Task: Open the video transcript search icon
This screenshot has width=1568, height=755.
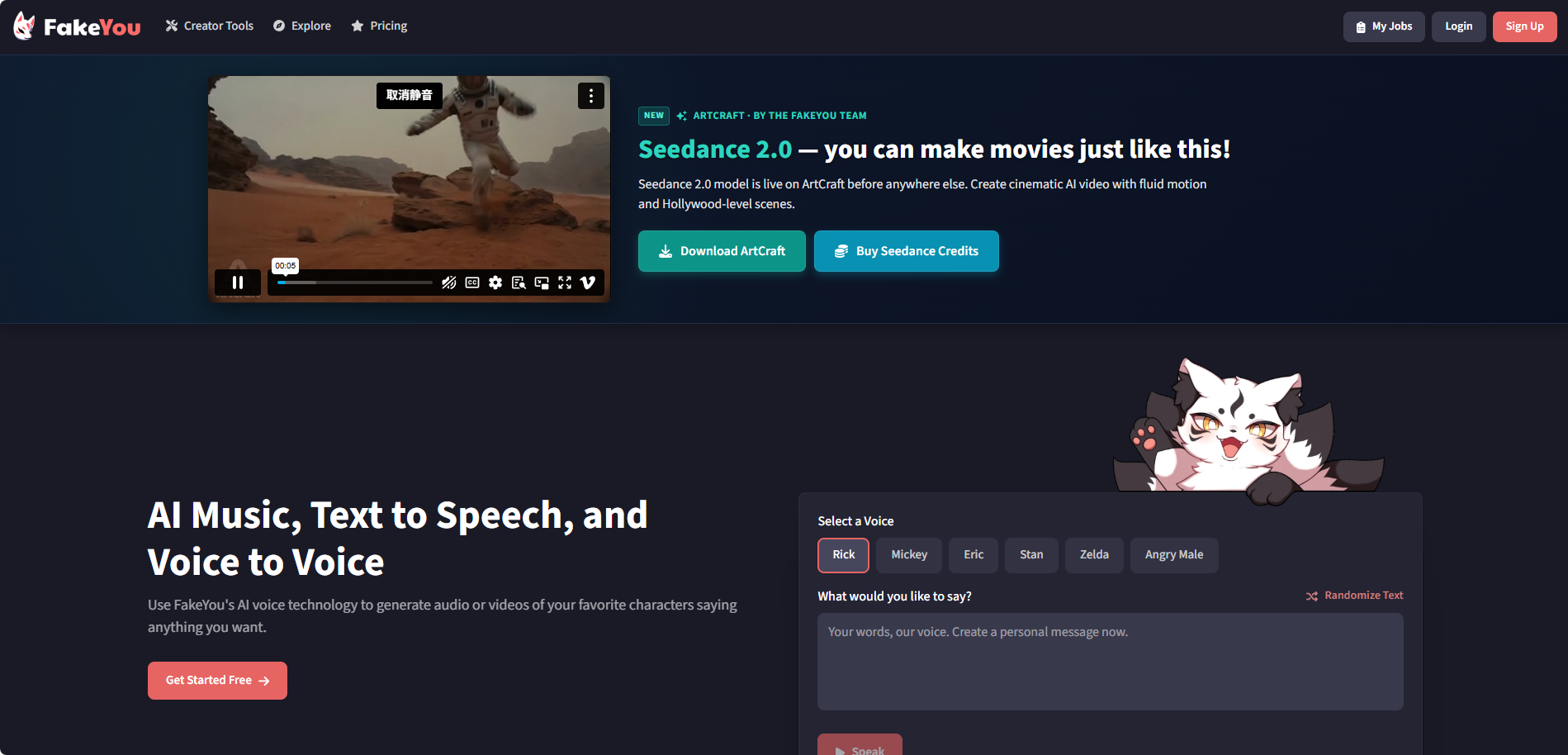Action: click(519, 283)
